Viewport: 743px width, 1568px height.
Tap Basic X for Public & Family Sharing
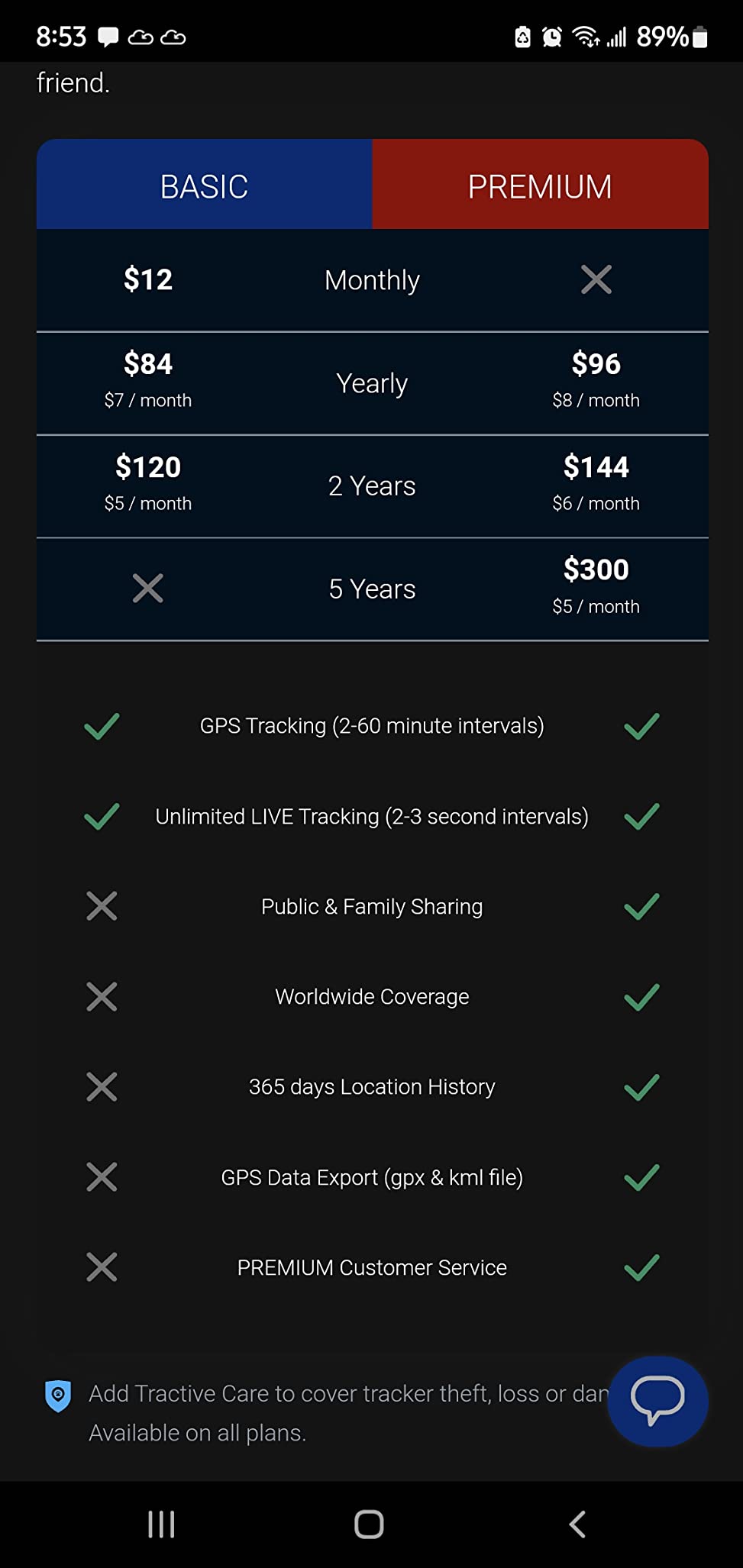tap(102, 906)
